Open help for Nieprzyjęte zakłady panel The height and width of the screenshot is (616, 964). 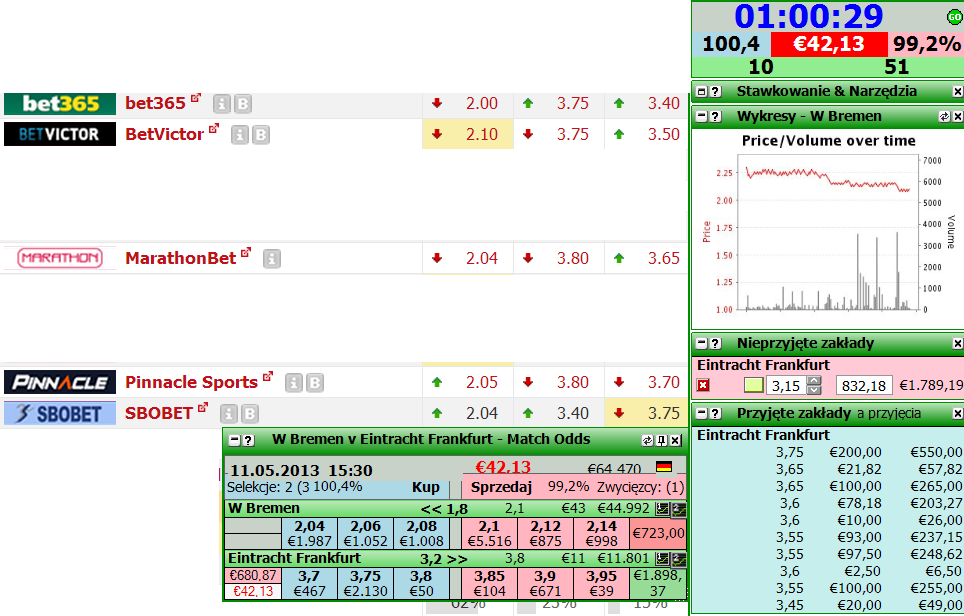click(715, 343)
